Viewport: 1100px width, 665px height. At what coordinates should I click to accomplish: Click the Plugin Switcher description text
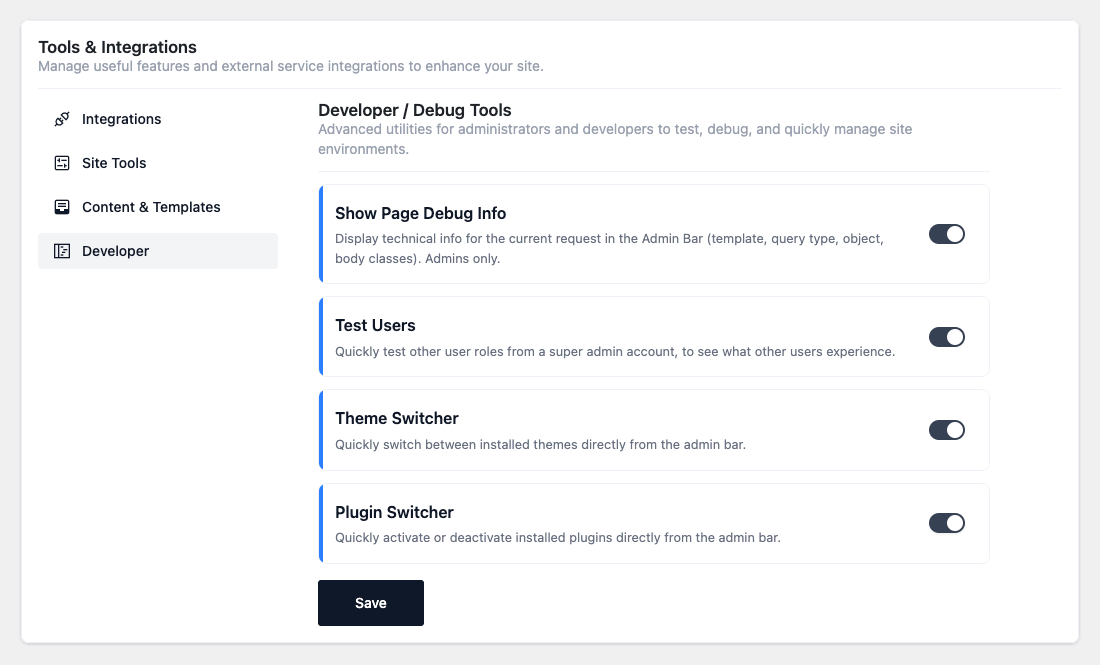pyautogui.click(x=557, y=537)
